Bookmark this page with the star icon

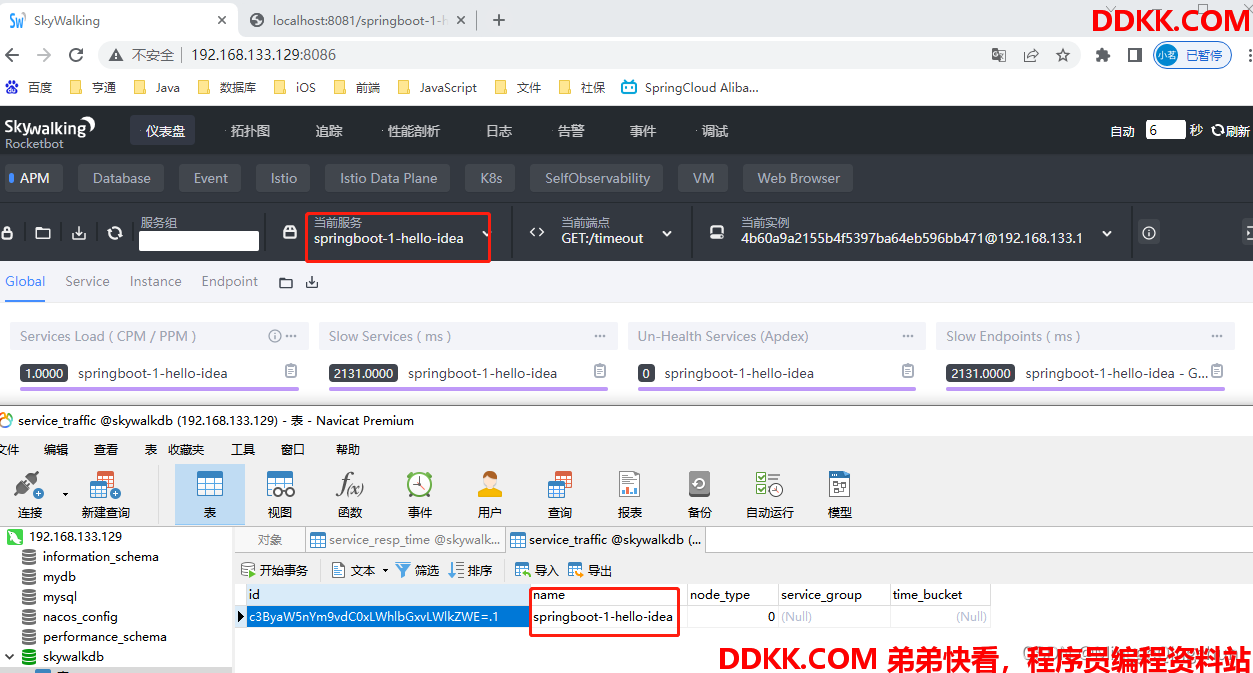click(x=1063, y=55)
